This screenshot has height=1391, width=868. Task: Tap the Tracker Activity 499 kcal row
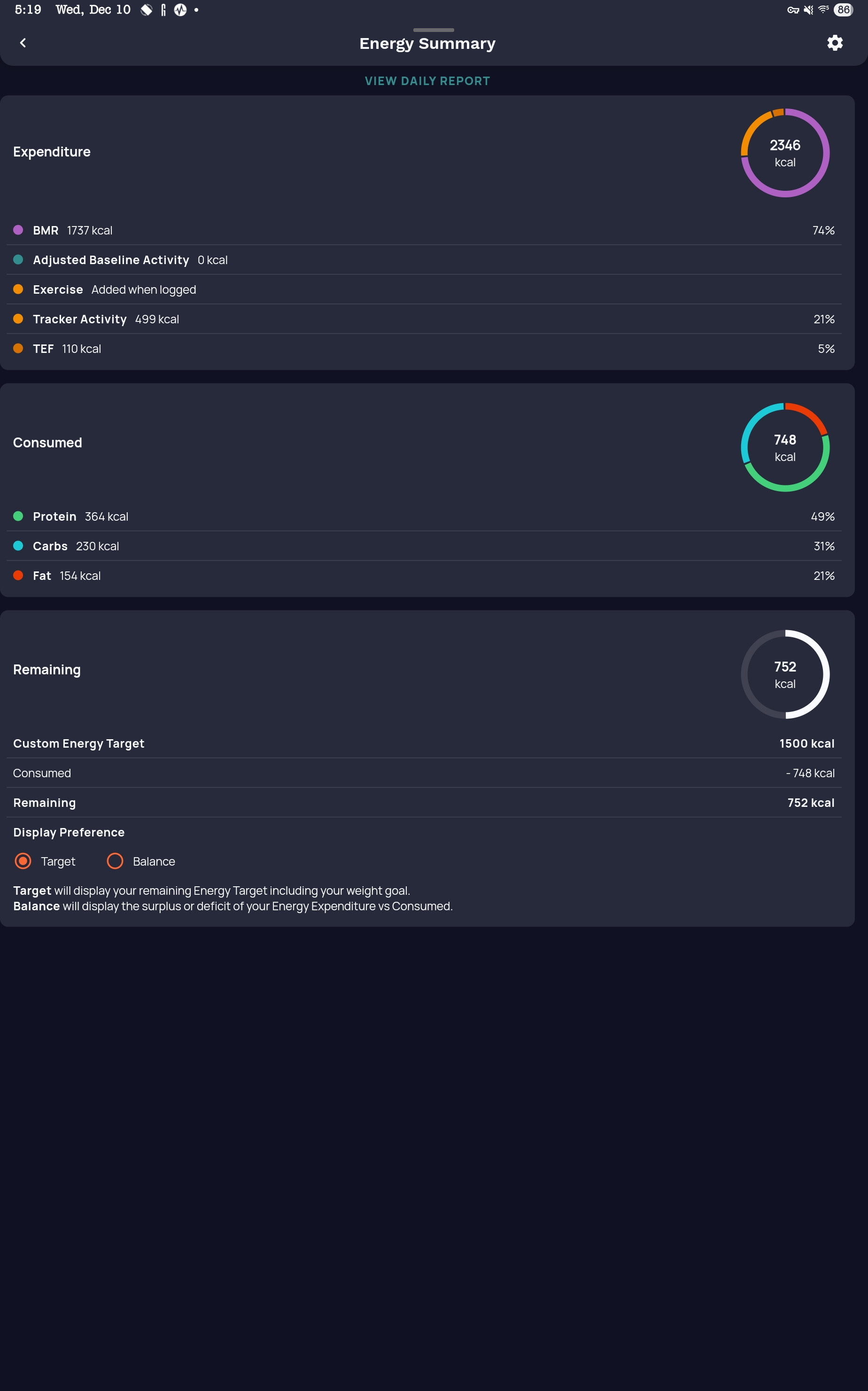click(x=424, y=320)
